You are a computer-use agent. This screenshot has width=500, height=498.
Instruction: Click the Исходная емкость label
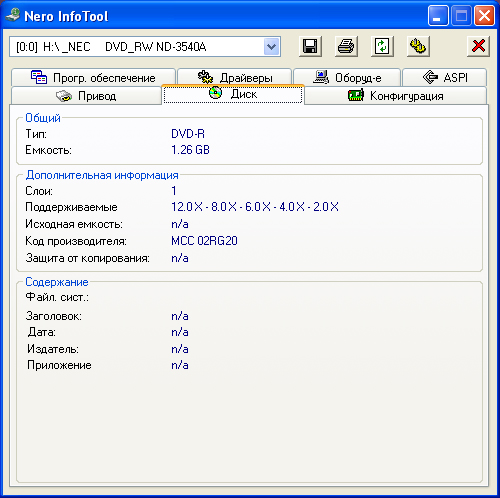[x=74, y=224]
